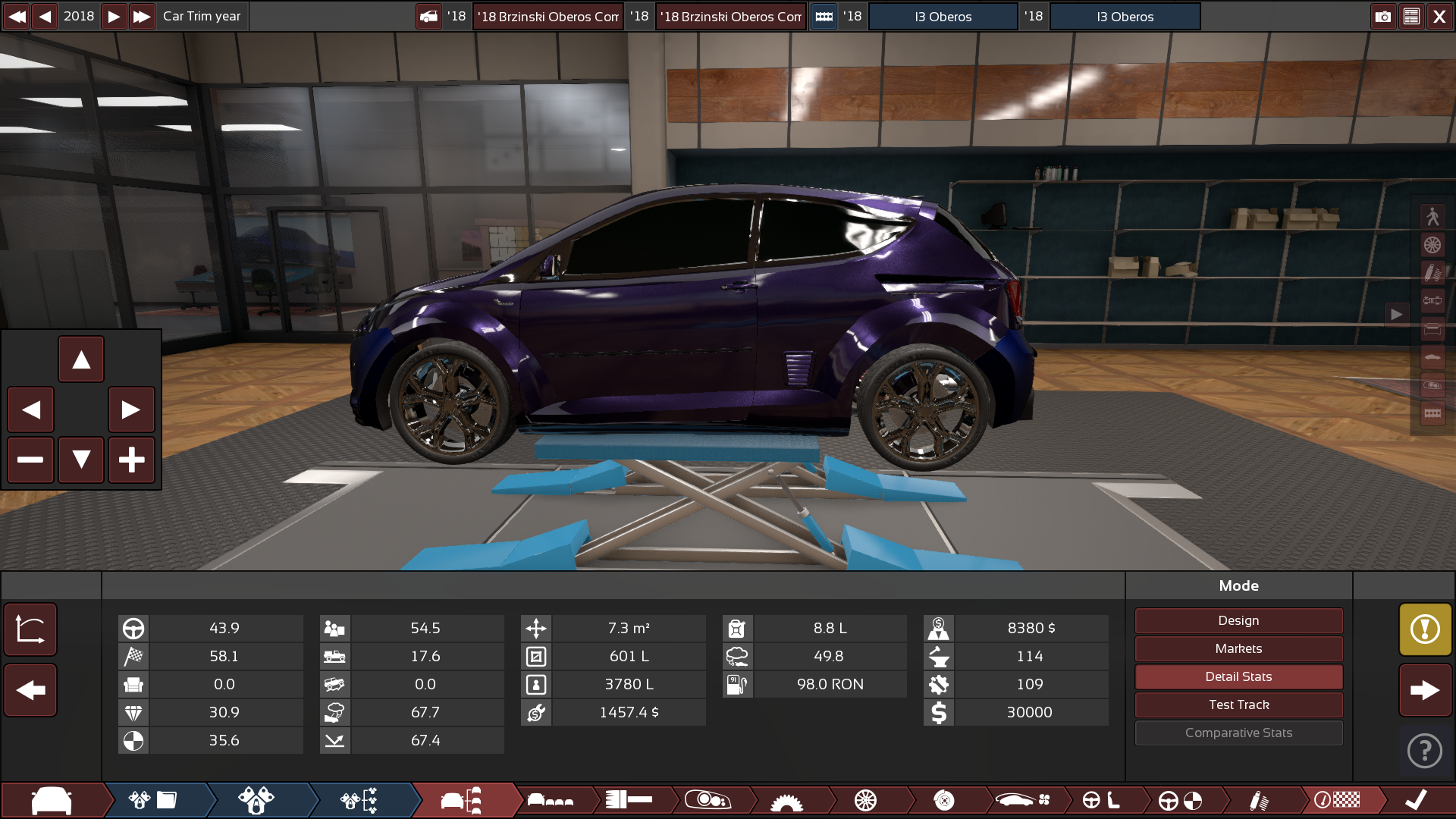
Task: Toggle wheel visibility on the side panel
Action: [x=1432, y=245]
